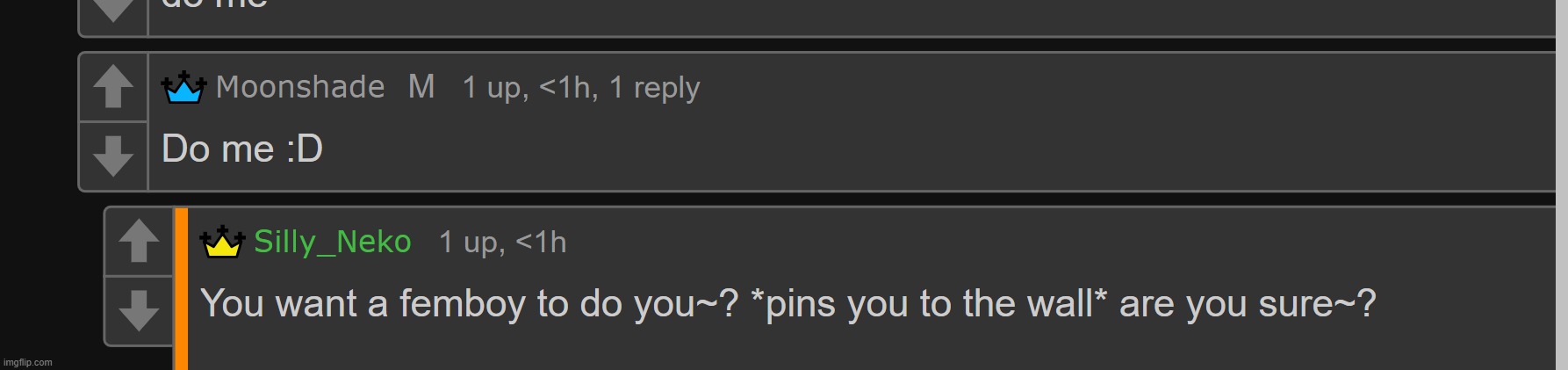Viewport: 1568px width, 370px height.
Task: Click the "1 up, <1h" info on Silly_Neko's reply
Action: pyautogui.click(x=502, y=243)
